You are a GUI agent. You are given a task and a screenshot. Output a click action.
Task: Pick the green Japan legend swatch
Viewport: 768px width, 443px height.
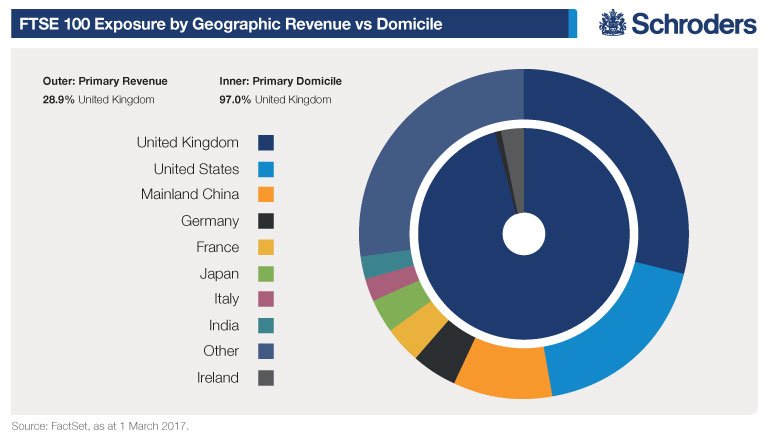click(x=265, y=273)
